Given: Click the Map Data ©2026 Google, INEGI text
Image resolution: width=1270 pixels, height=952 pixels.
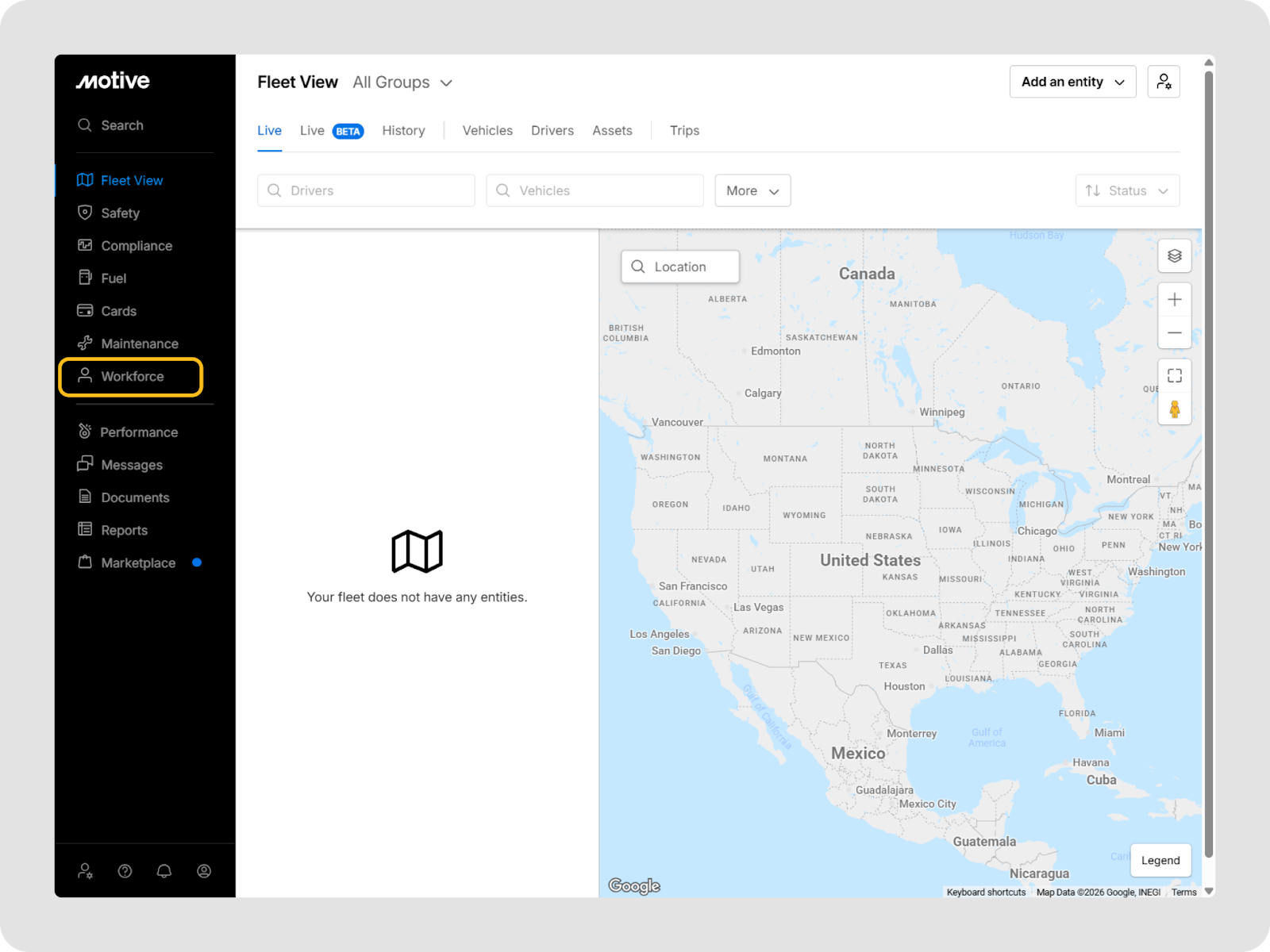Looking at the screenshot, I should pyautogui.click(x=1098, y=892).
